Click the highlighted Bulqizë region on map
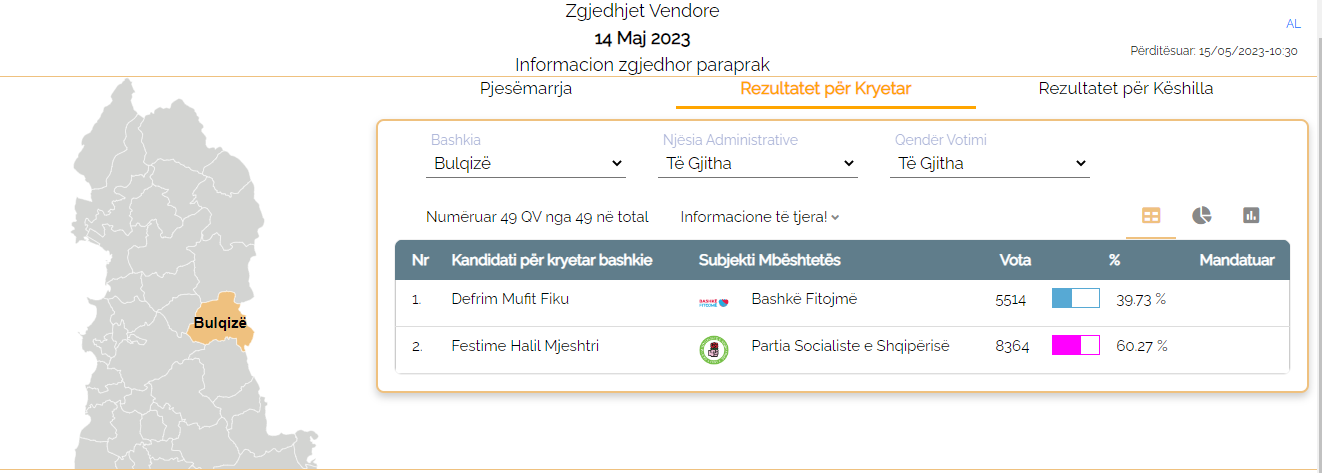Viewport: 1322px width, 473px height. pos(221,322)
